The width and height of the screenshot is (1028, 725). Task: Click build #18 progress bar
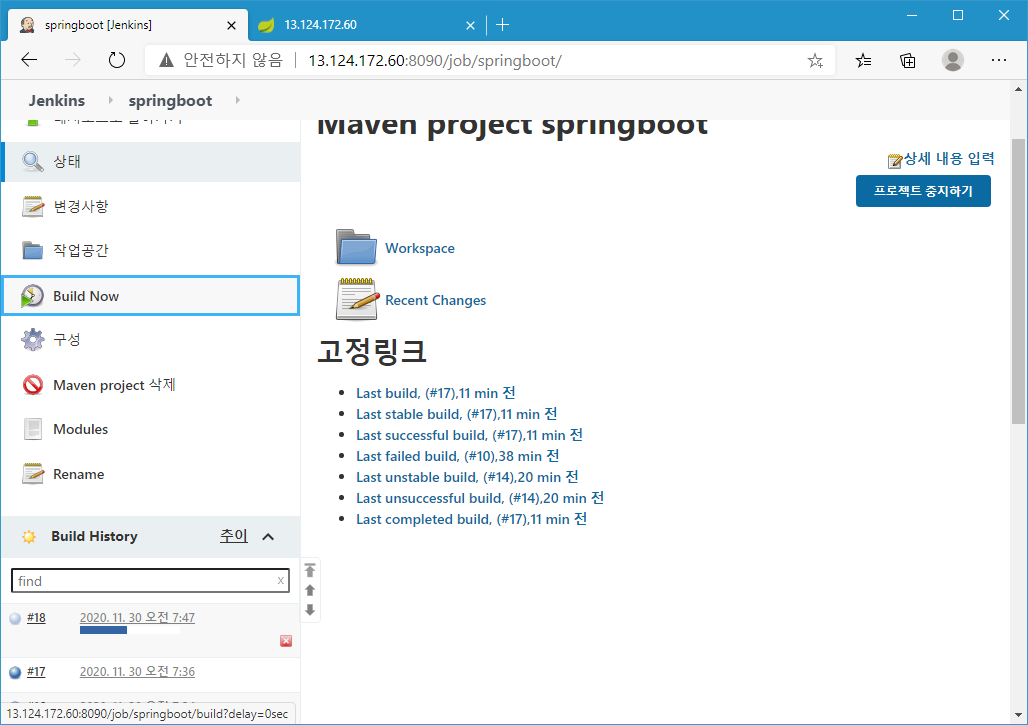(130, 630)
